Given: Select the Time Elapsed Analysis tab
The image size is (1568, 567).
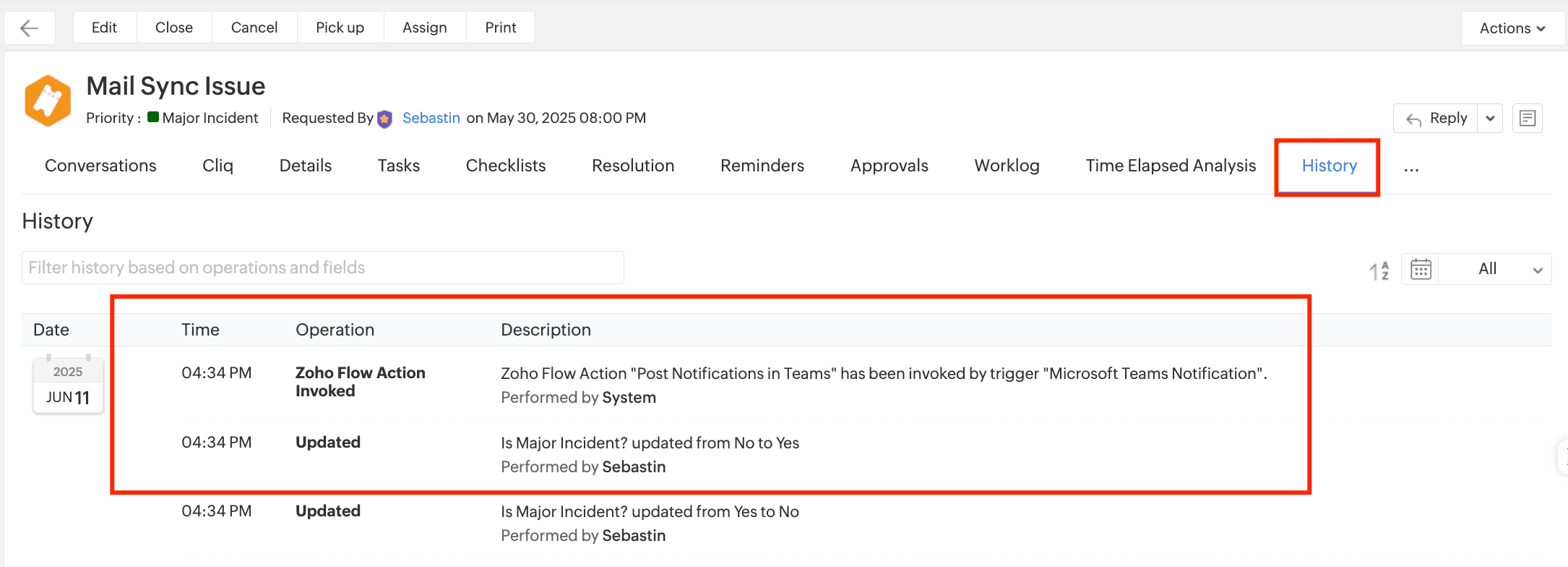Looking at the screenshot, I should (1171, 166).
